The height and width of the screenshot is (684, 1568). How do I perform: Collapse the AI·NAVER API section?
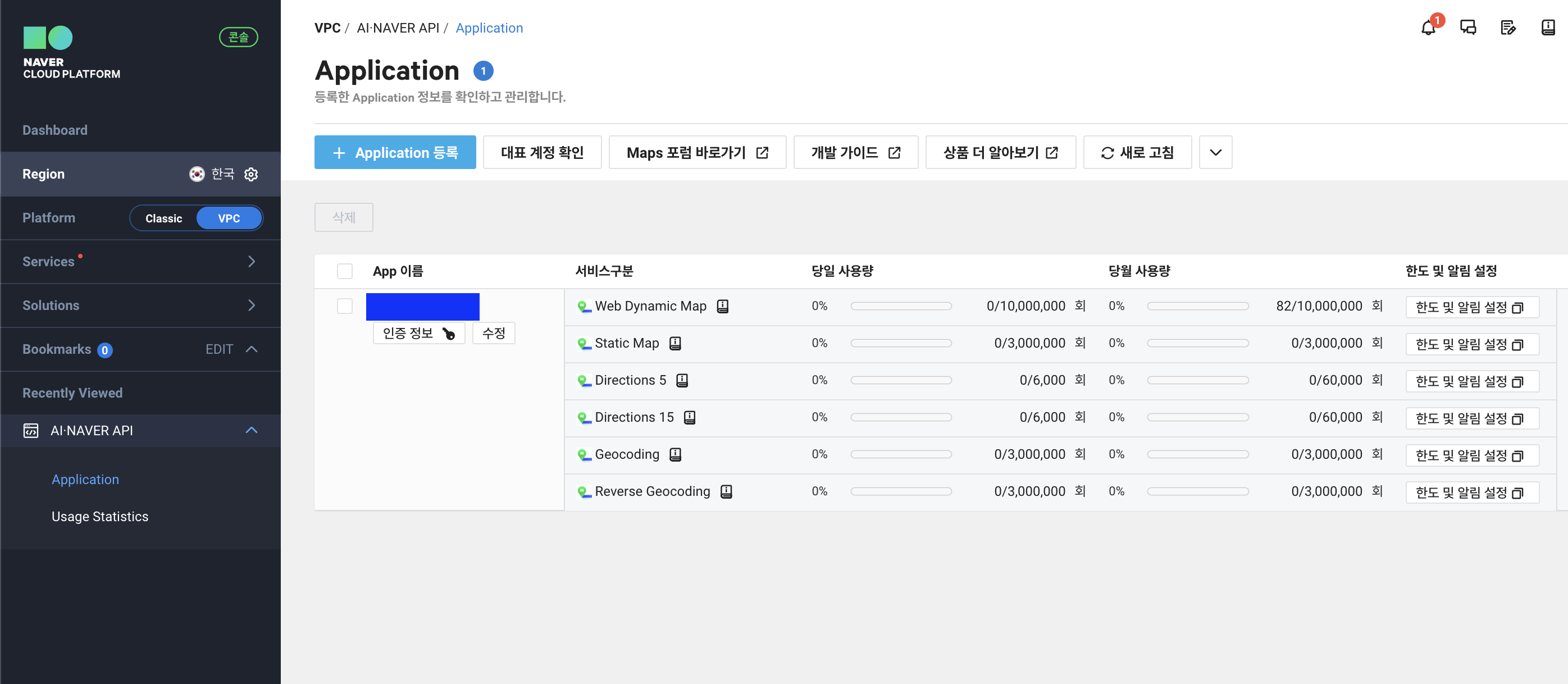point(252,431)
